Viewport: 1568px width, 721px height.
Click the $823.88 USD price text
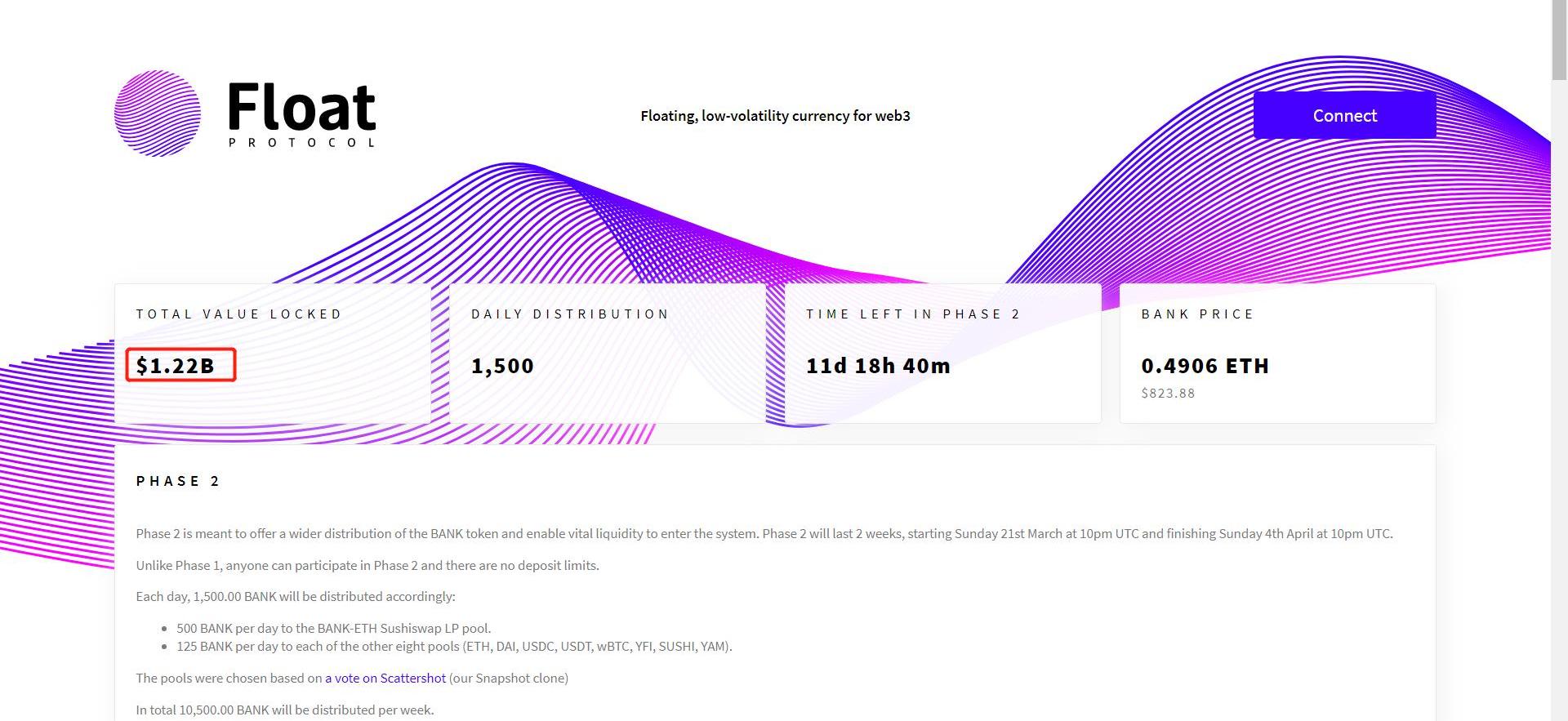click(x=1168, y=394)
